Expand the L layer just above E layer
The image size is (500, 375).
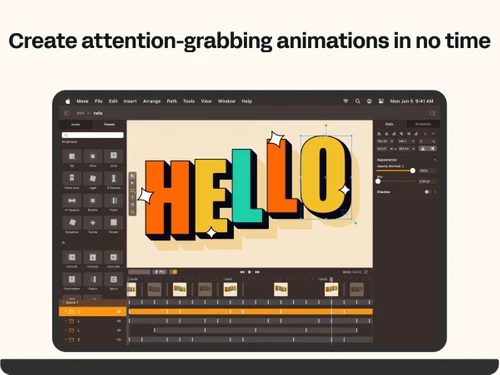pyautogui.click(x=66, y=330)
